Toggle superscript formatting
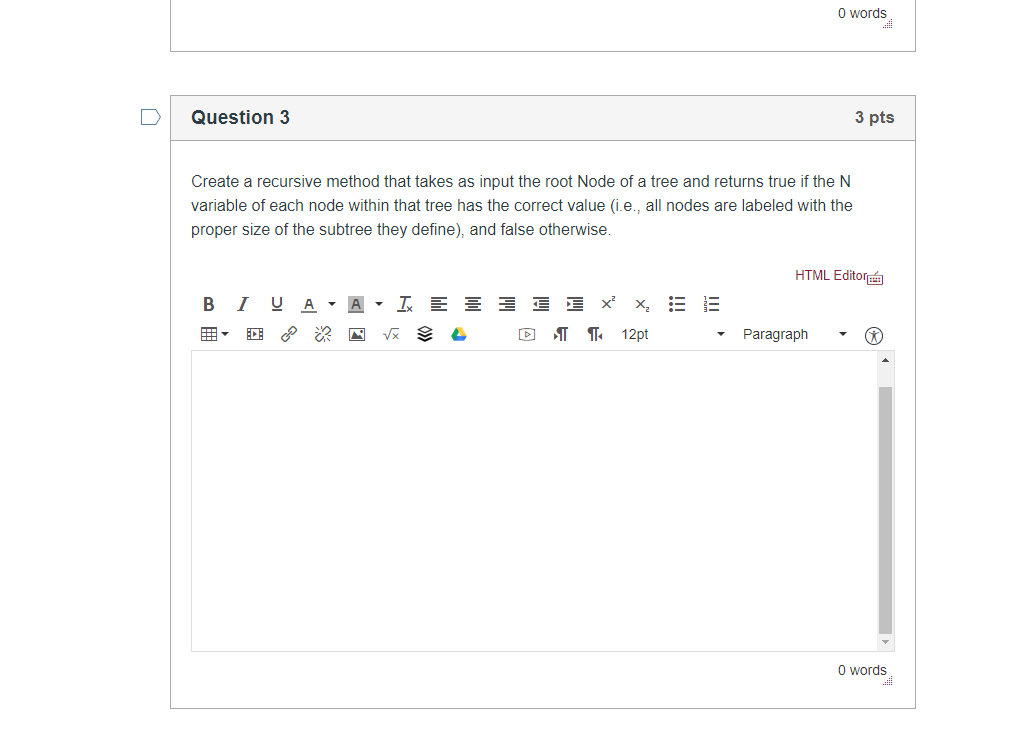Viewport: 1012px width, 743px height. pyautogui.click(x=607, y=303)
